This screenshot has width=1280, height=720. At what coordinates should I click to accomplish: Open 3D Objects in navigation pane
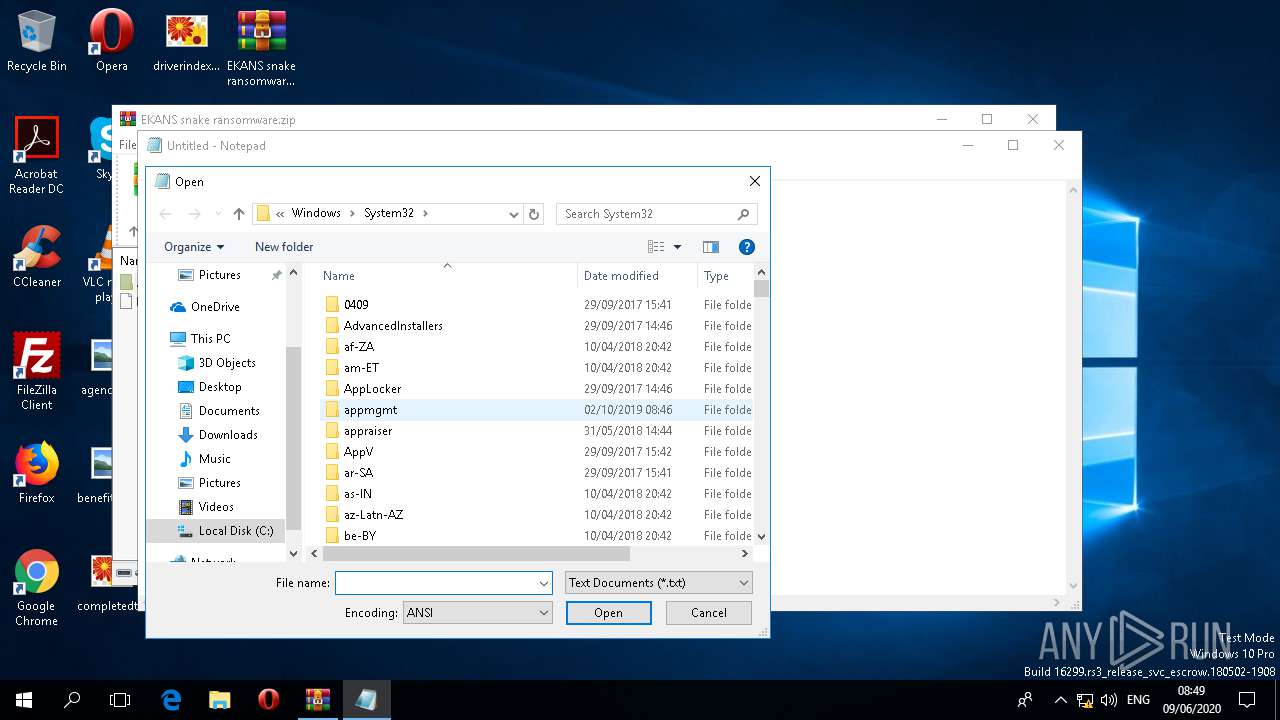click(x=217, y=363)
